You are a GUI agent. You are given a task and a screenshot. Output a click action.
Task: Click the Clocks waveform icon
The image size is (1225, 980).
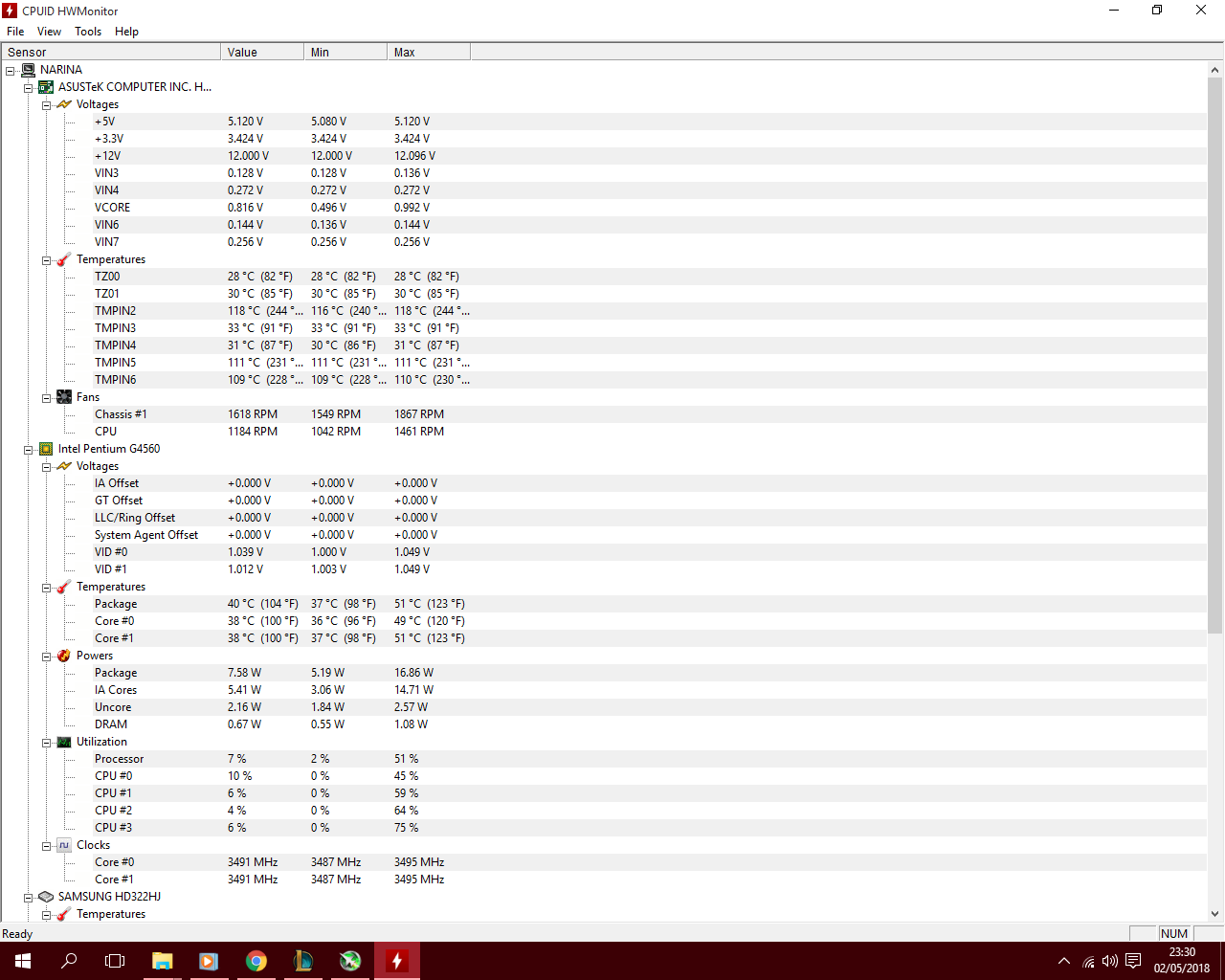(x=64, y=845)
